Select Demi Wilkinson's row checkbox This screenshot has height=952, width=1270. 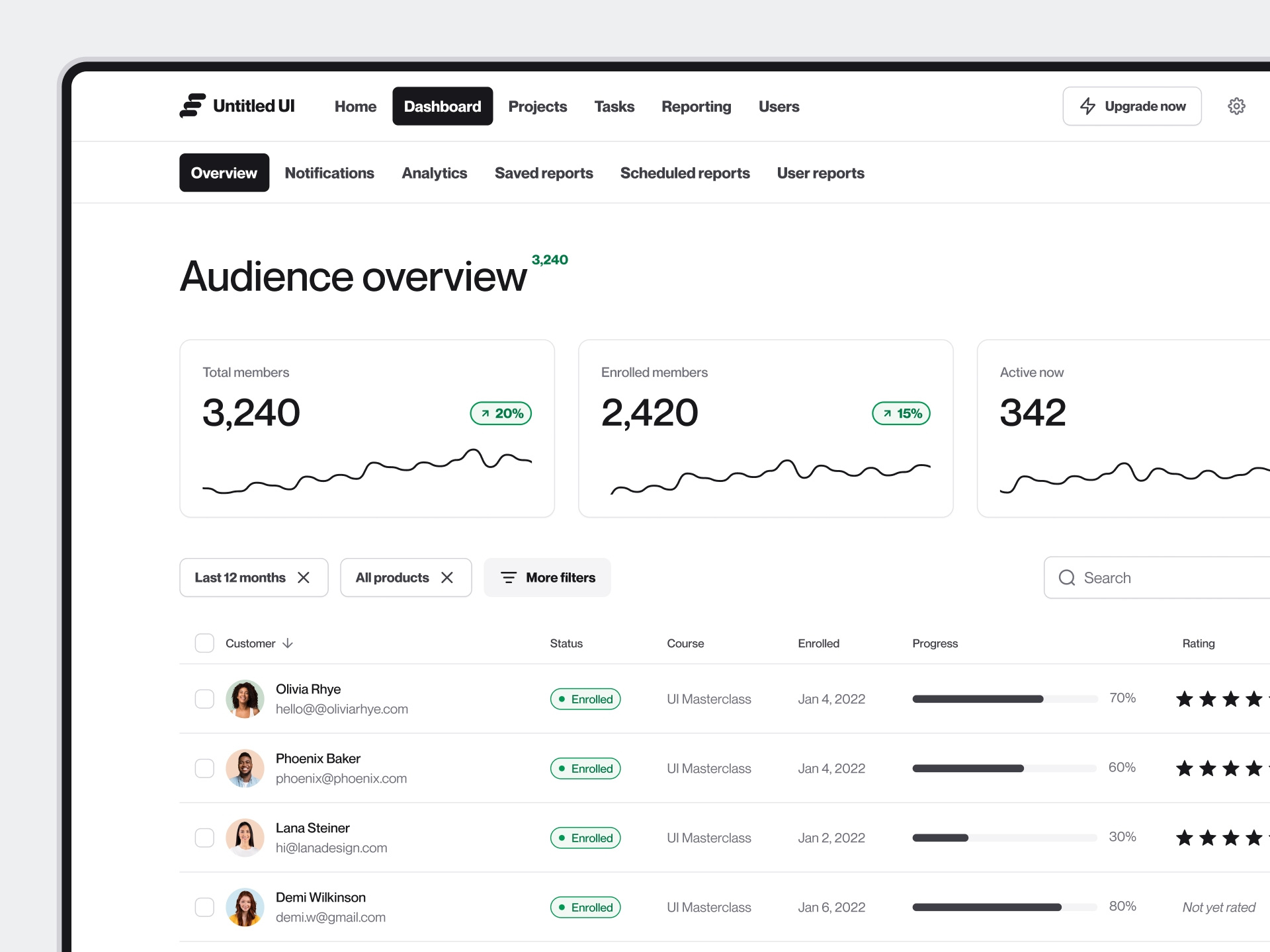coord(204,907)
